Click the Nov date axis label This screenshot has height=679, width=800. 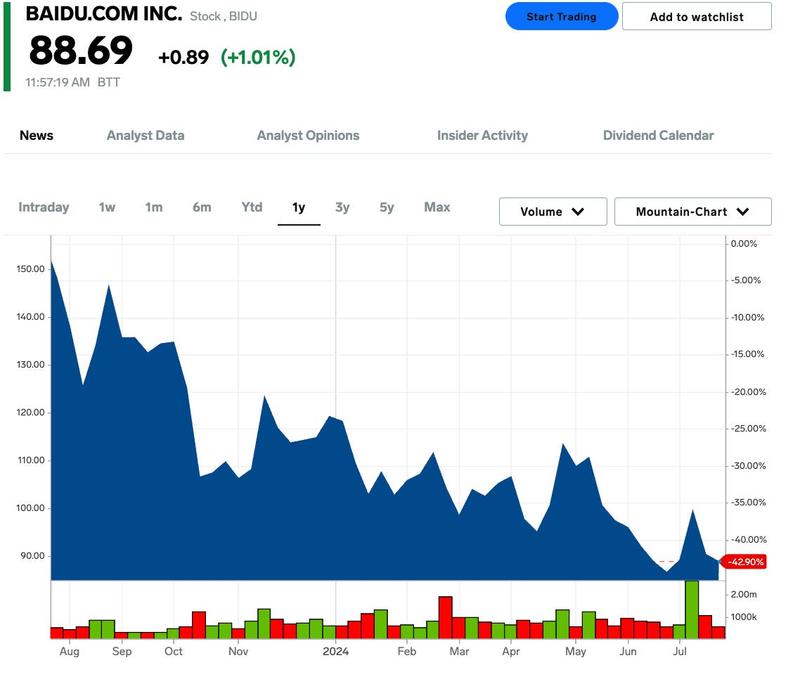click(238, 651)
